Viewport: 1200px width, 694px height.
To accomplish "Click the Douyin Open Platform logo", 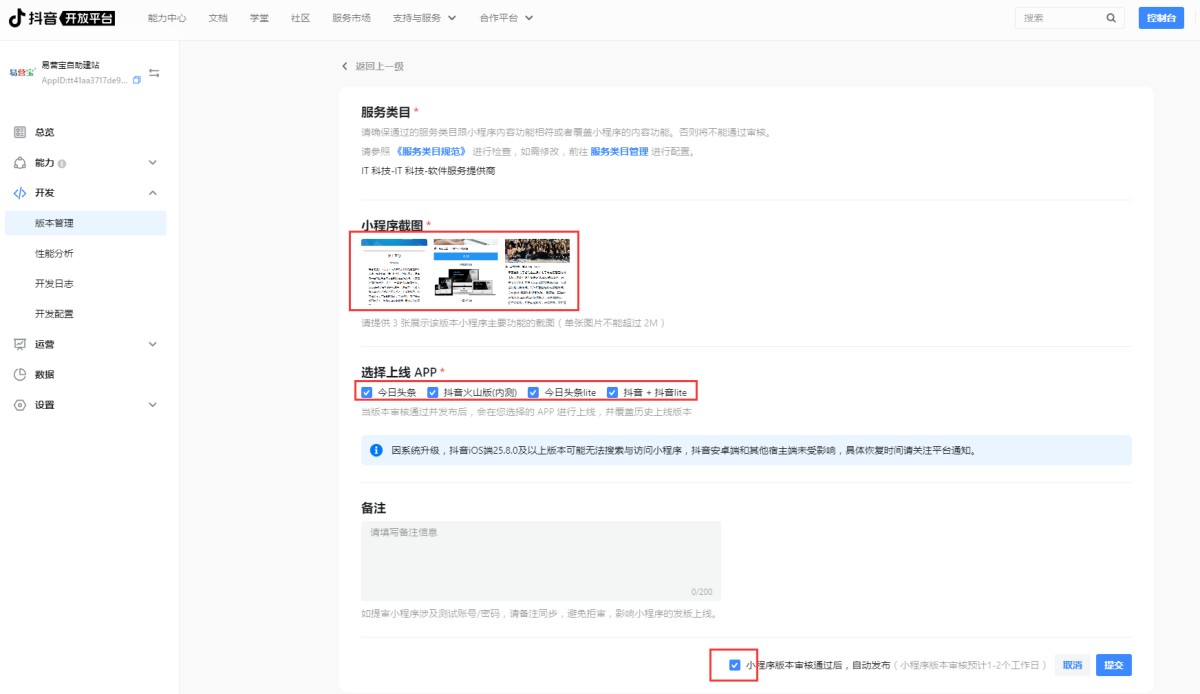I will [x=62, y=17].
